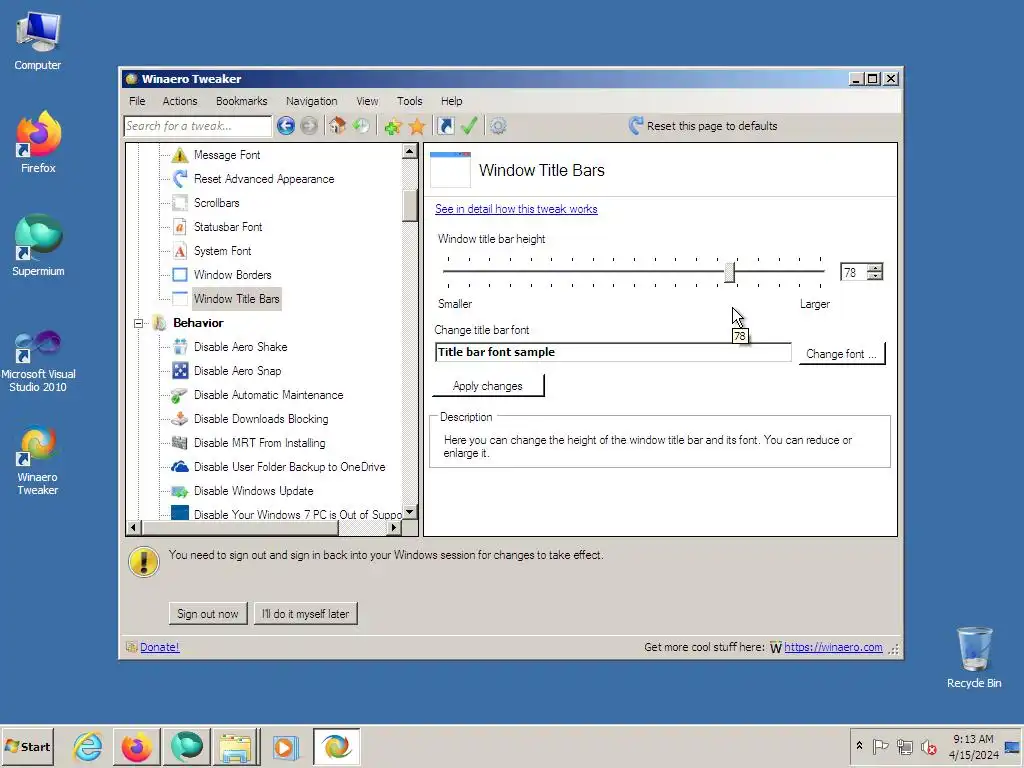The height and width of the screenshot is (768, 1024).
Task: Click the shortcut arrow toolbar icon
Action: (x=445, y=125)
